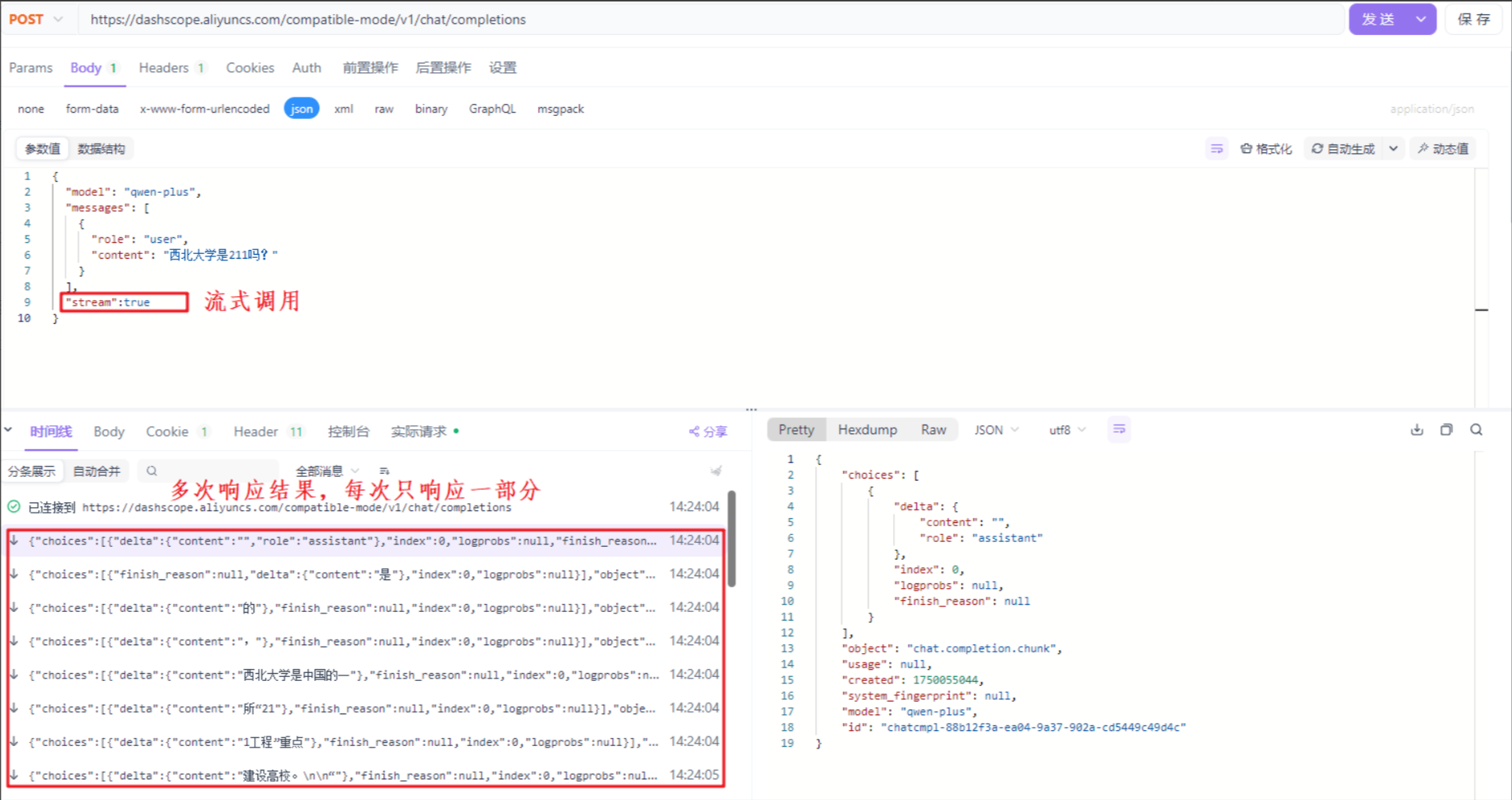Switch response view to Pretty
The height and width of the screenshot is (800, 1512).
point(796,430)
